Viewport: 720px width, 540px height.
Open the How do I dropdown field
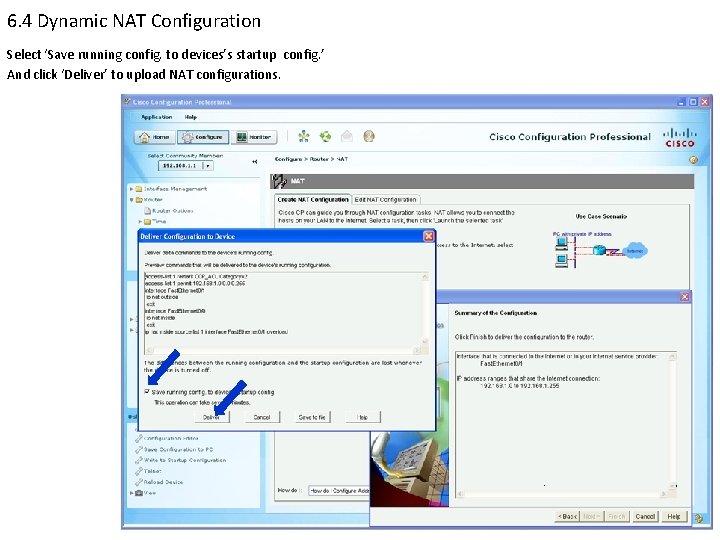339,491
